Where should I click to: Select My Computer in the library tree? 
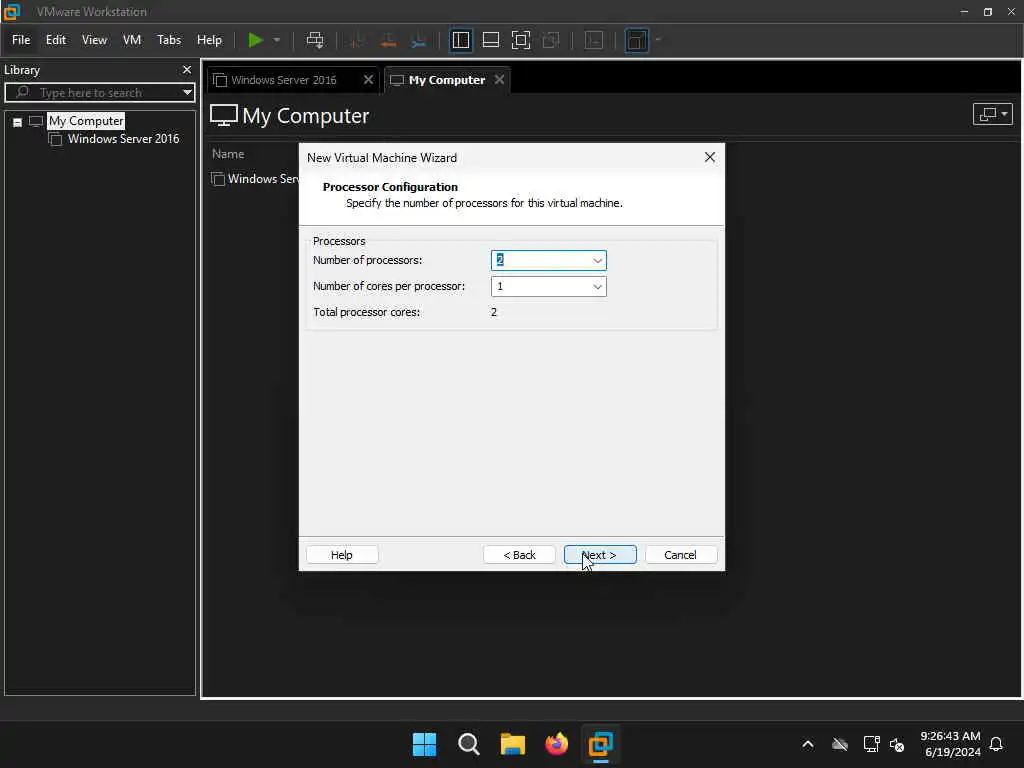(86, 121)
